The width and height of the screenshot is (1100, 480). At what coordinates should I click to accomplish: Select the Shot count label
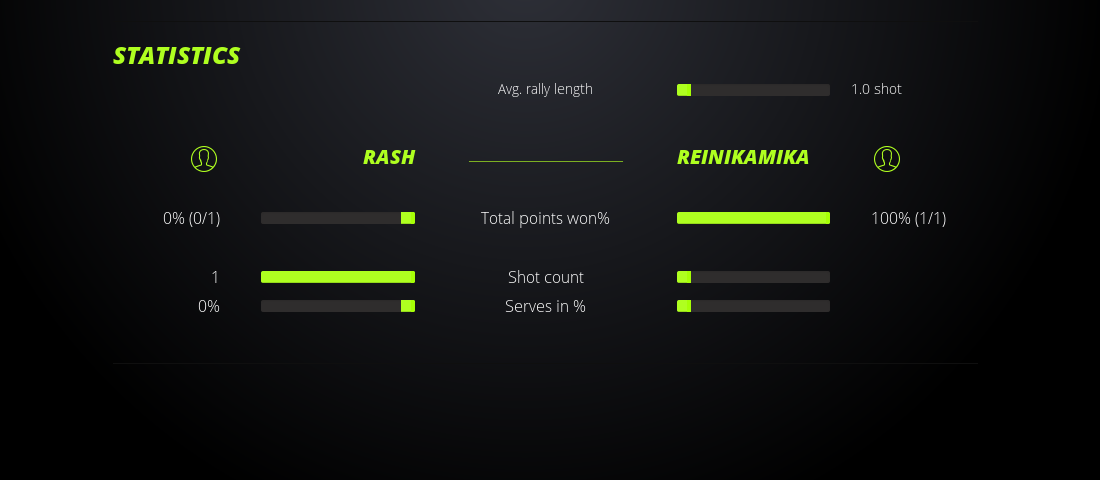545,277
